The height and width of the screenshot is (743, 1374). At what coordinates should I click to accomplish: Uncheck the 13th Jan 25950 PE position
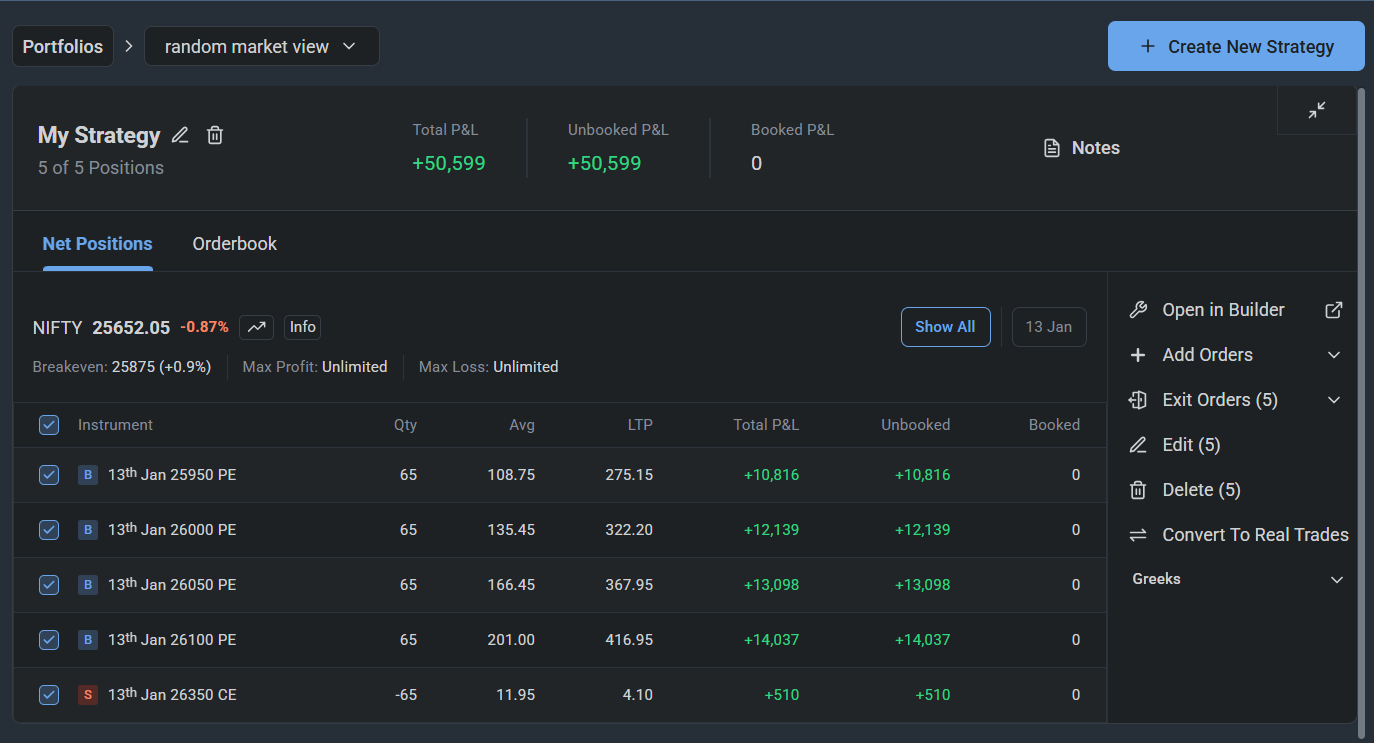(x=49, y=475)
